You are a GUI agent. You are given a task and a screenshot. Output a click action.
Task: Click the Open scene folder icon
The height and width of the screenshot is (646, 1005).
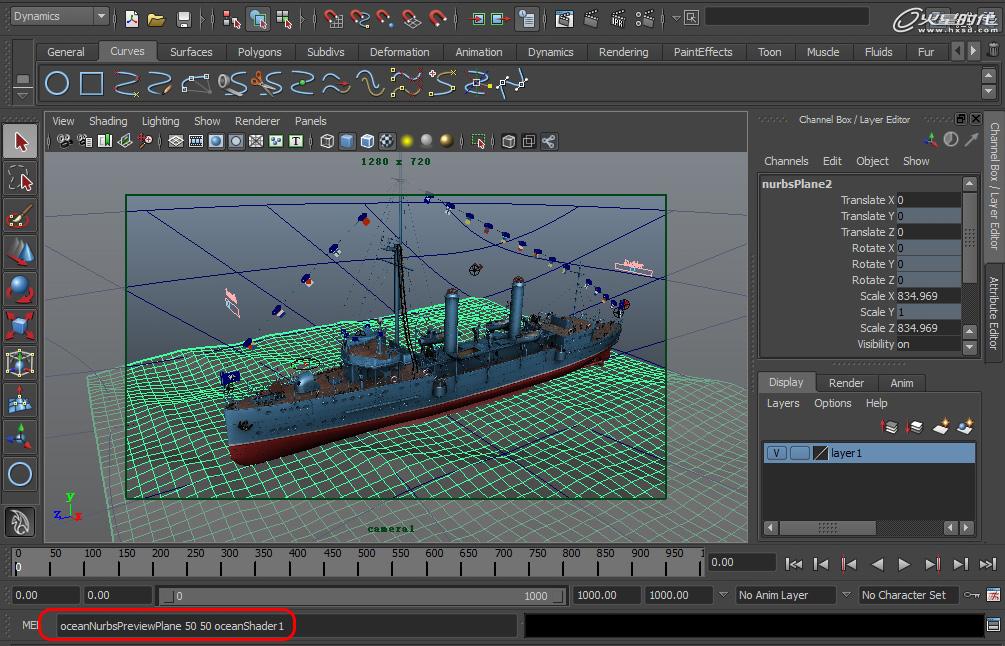click(x=156, y=18)
